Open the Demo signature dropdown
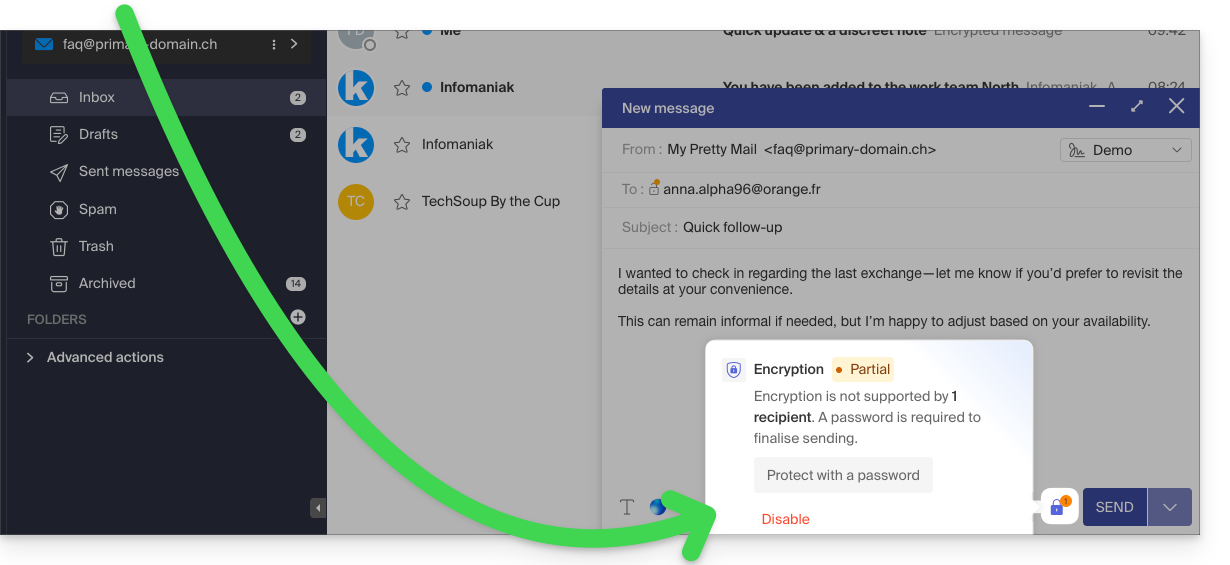Screen dimensions: 1230x565 pyautogui.click(x=1125, y=150)
